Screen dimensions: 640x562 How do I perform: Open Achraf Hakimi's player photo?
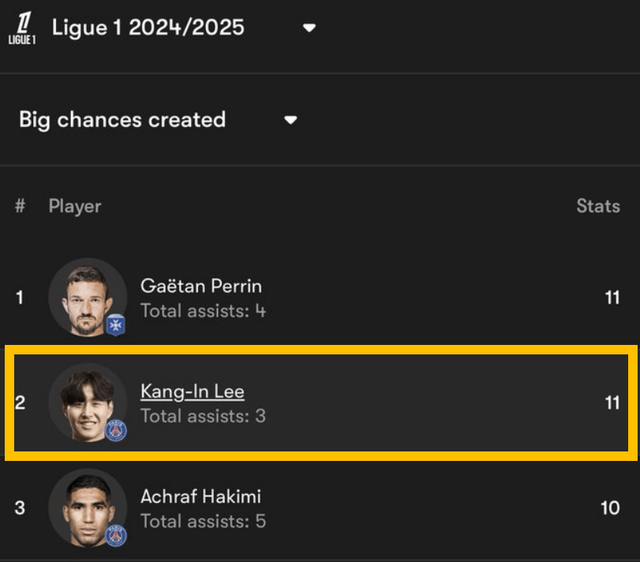coord(85,507)
